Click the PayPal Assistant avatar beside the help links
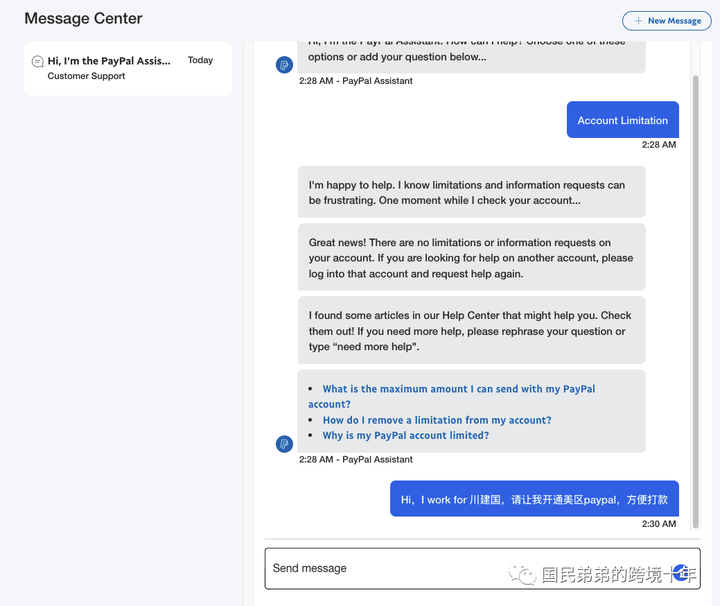Image resolution: width=720 pixels, height=606 pixels. 284,444
